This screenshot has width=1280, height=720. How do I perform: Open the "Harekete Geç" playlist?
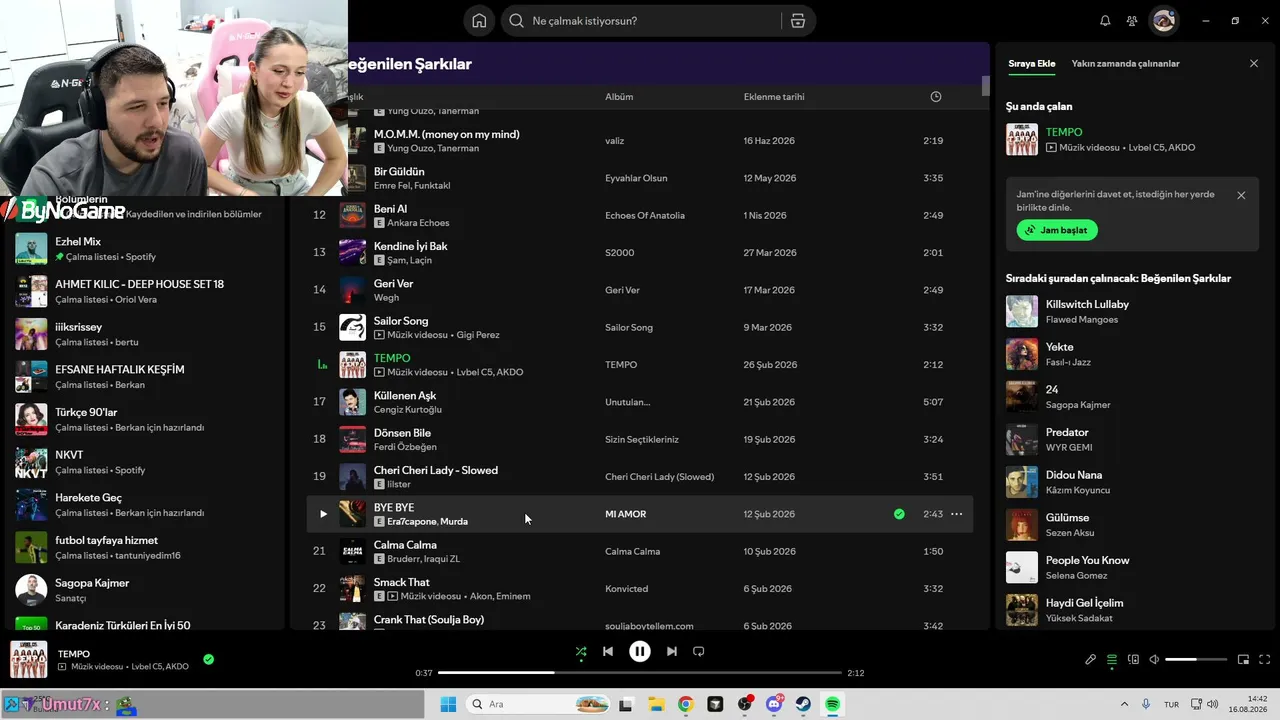[146, 505]
